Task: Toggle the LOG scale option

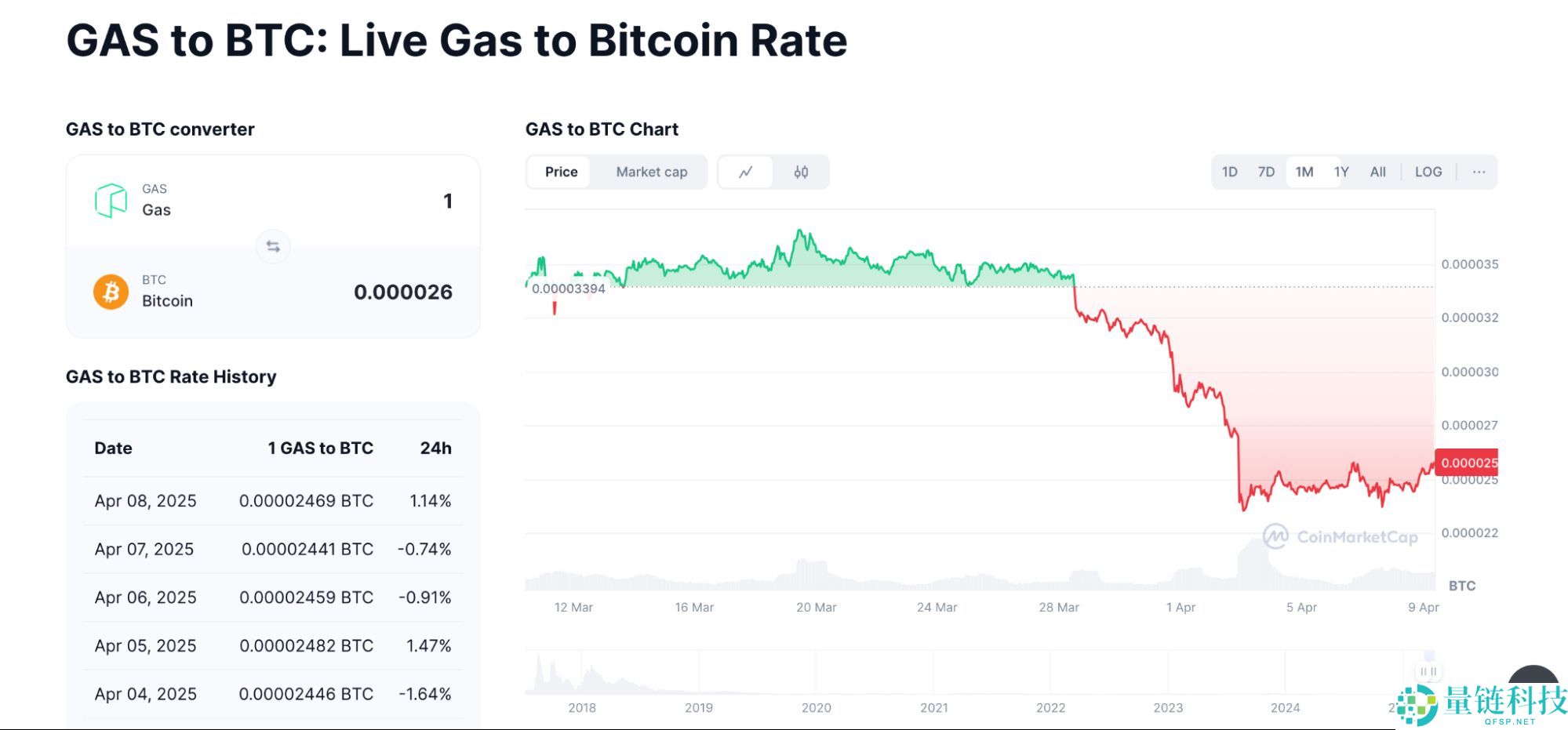Action: pyautogui.click(x=1428, y=172)
